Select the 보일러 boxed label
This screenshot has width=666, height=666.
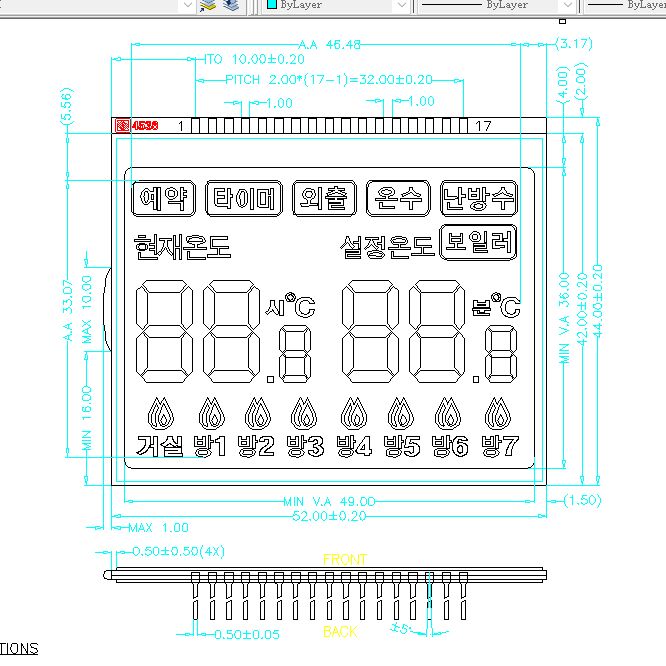(478, 243)
